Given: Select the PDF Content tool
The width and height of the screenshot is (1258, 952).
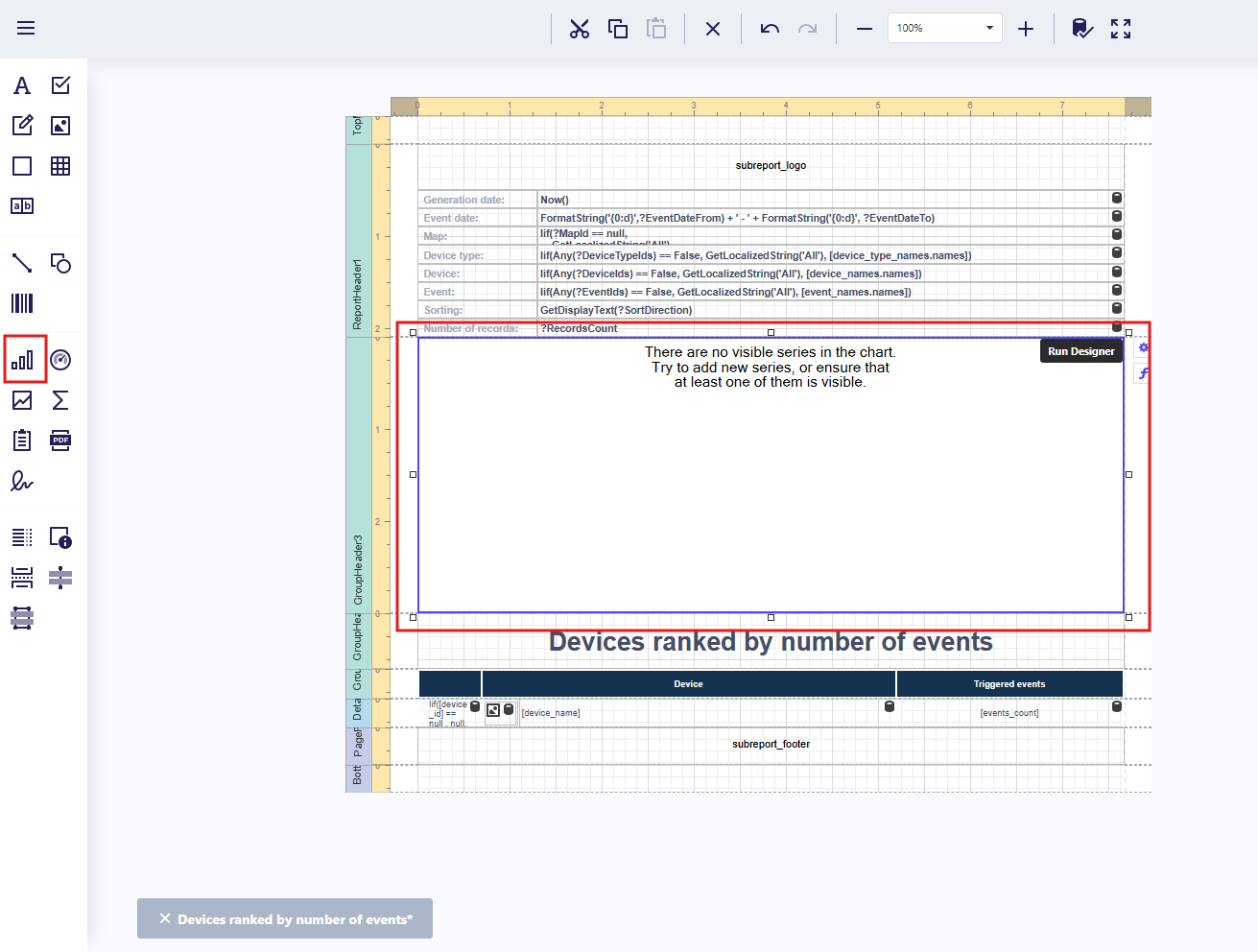Looking at the screenshot, I should (60, 440).
